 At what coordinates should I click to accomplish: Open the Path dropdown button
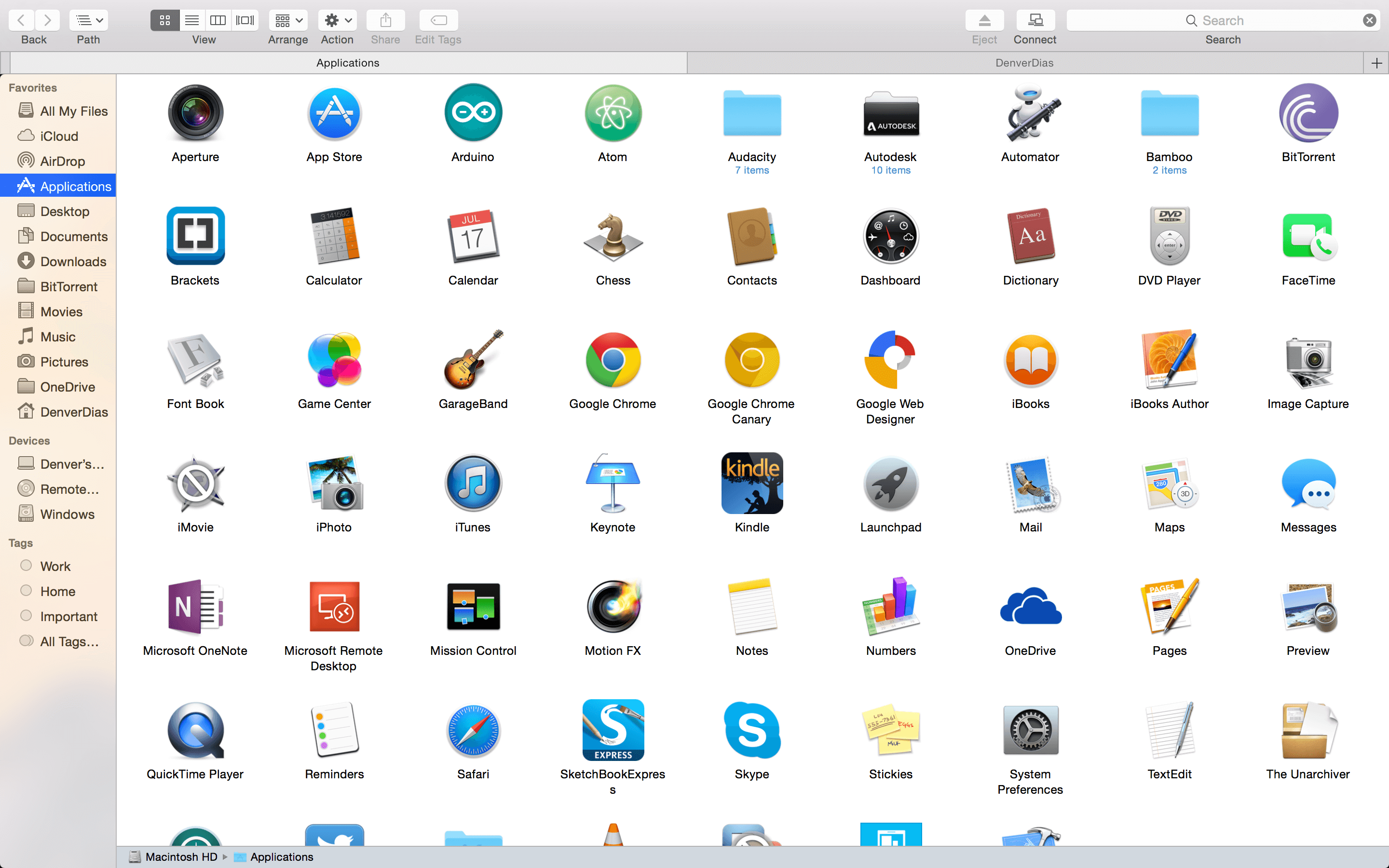pos(88,20)
